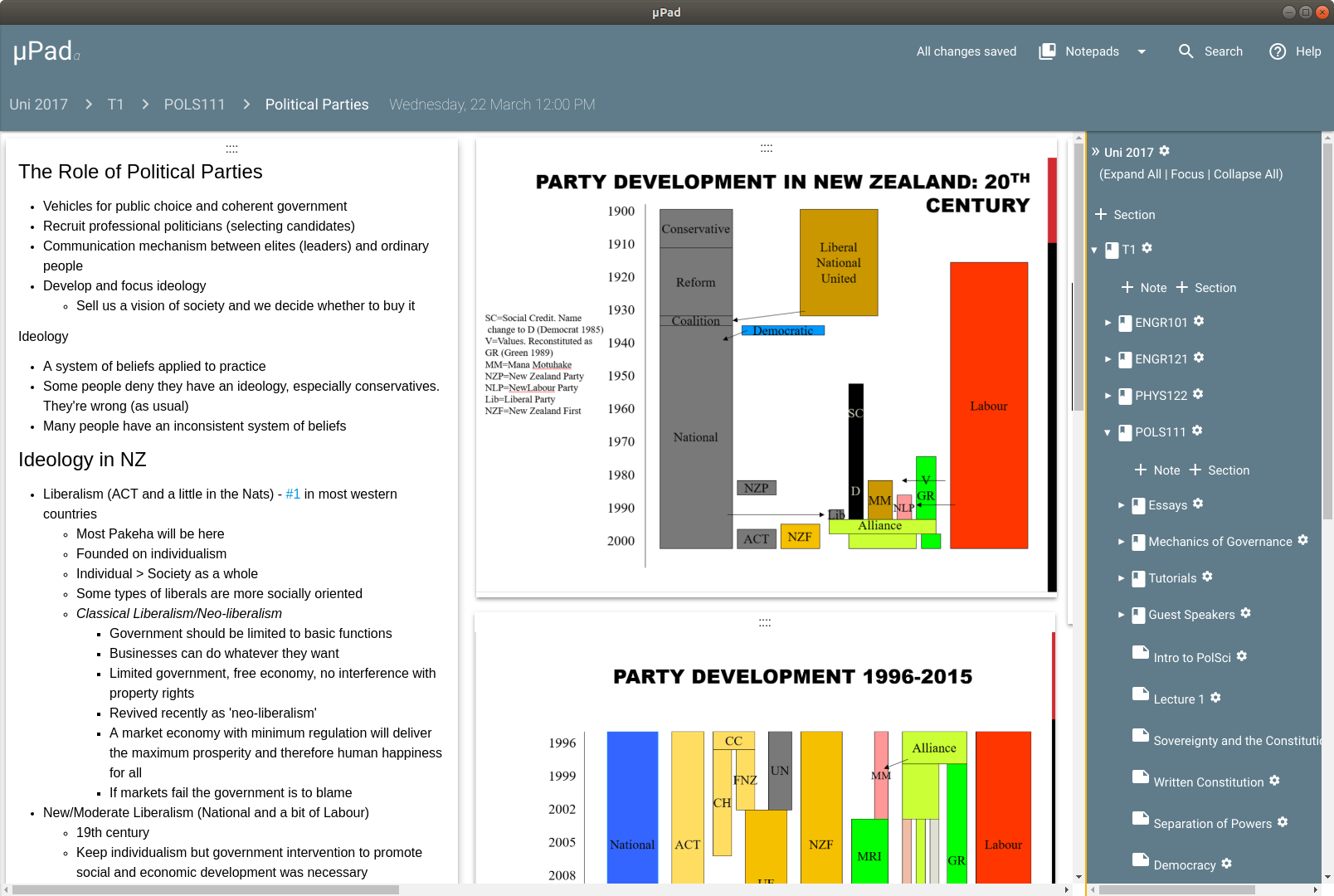The width and height of the screenshot is (1334, 896).
Task: Click gear icon next to Mechanics of Governance
Action: pos(1302,540)
